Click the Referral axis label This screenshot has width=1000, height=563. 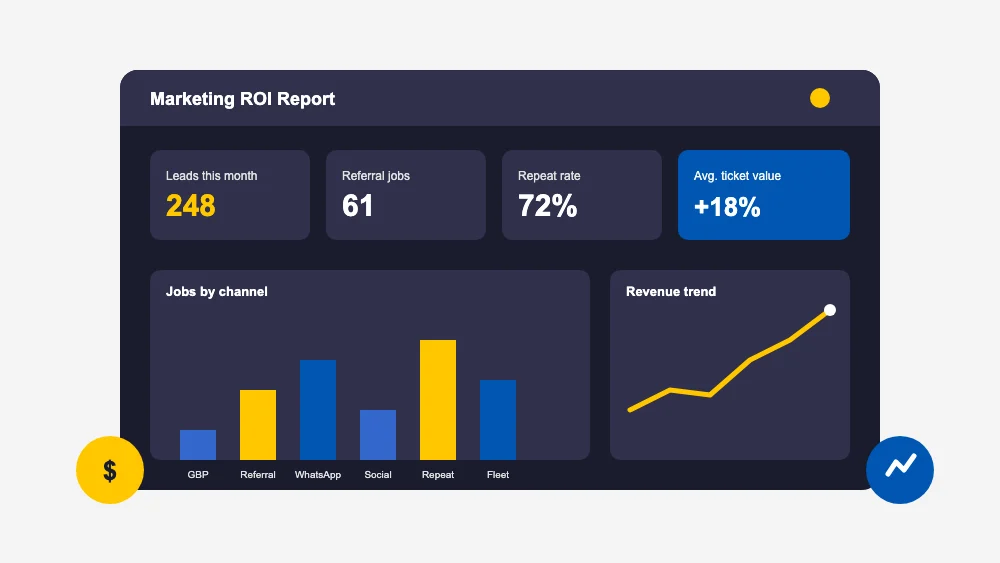point(258,474)
